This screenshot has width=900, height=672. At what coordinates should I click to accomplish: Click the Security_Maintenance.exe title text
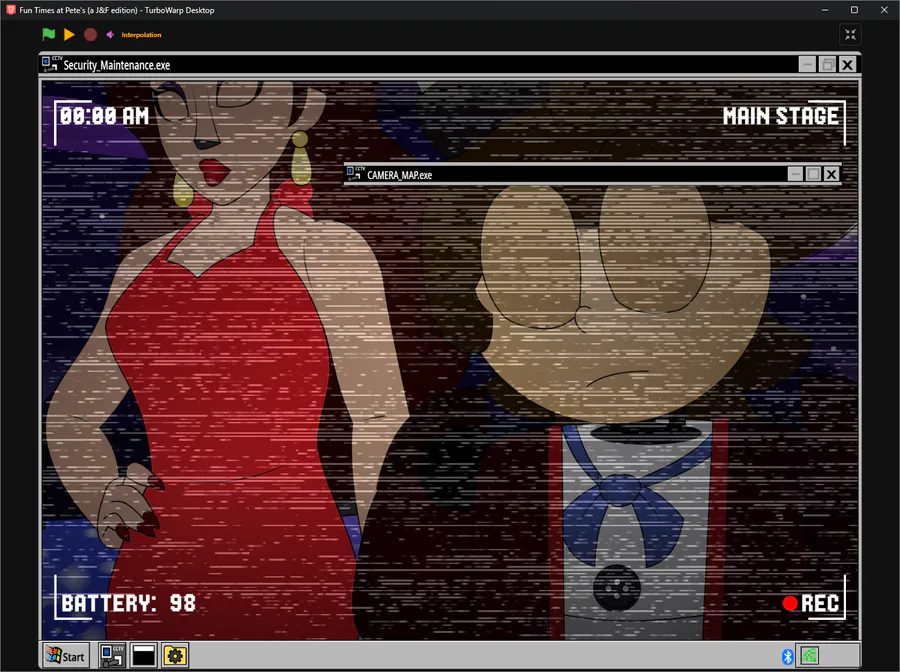(117, 65)
